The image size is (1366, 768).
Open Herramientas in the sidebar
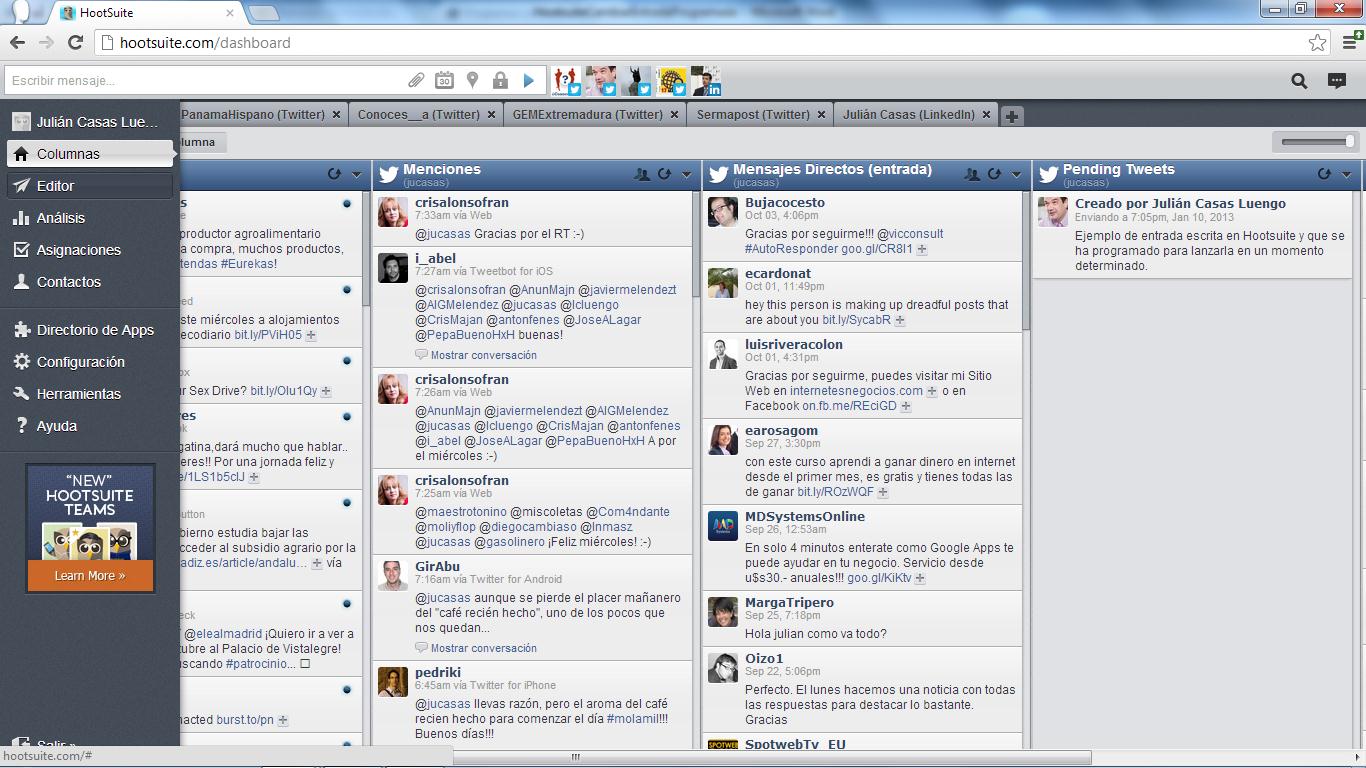click(90, 394)
